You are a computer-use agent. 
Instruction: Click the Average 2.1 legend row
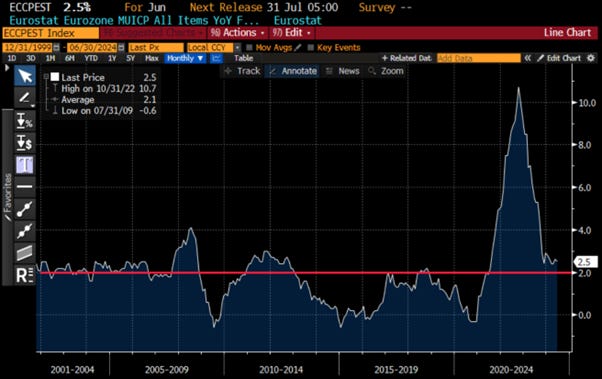104,100
